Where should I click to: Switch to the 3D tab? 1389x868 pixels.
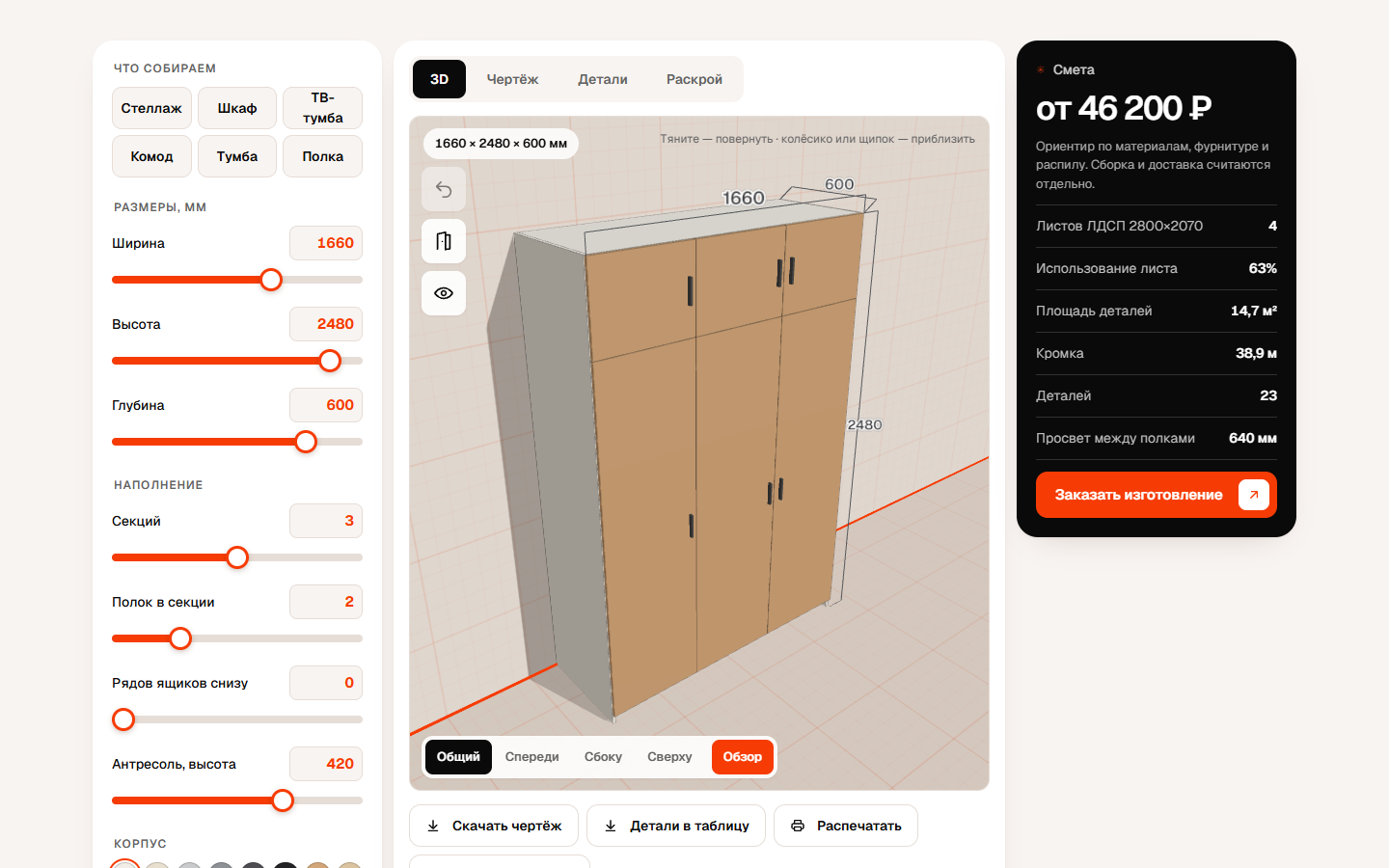[439, 79]
